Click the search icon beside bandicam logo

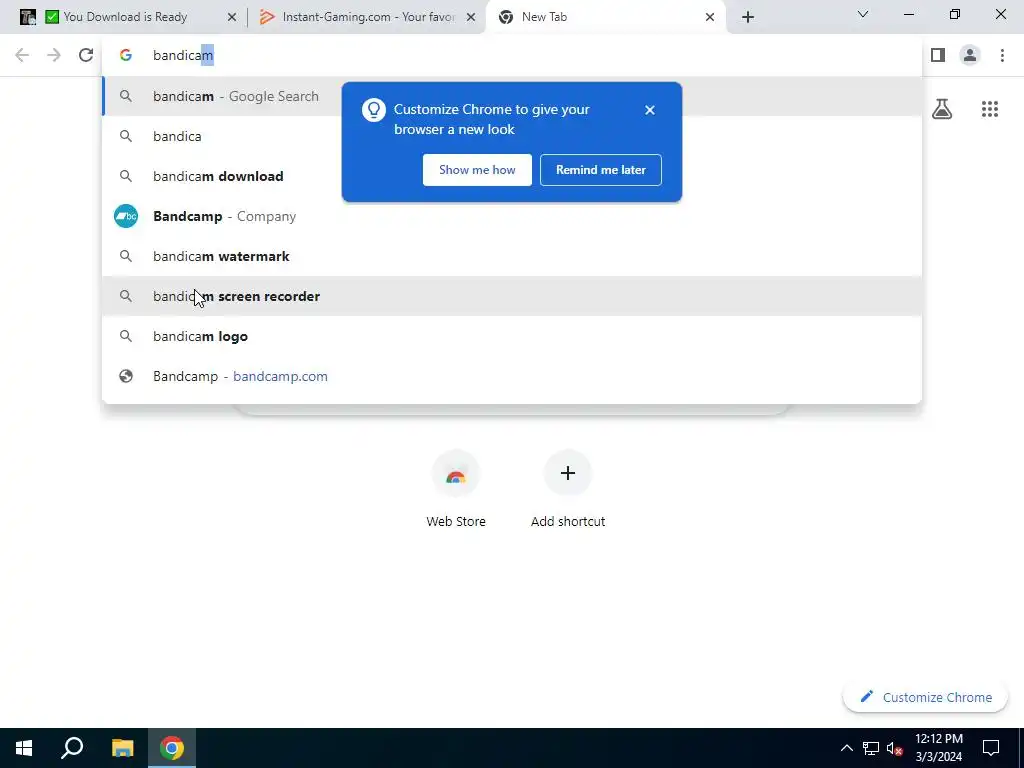[126, 336]
